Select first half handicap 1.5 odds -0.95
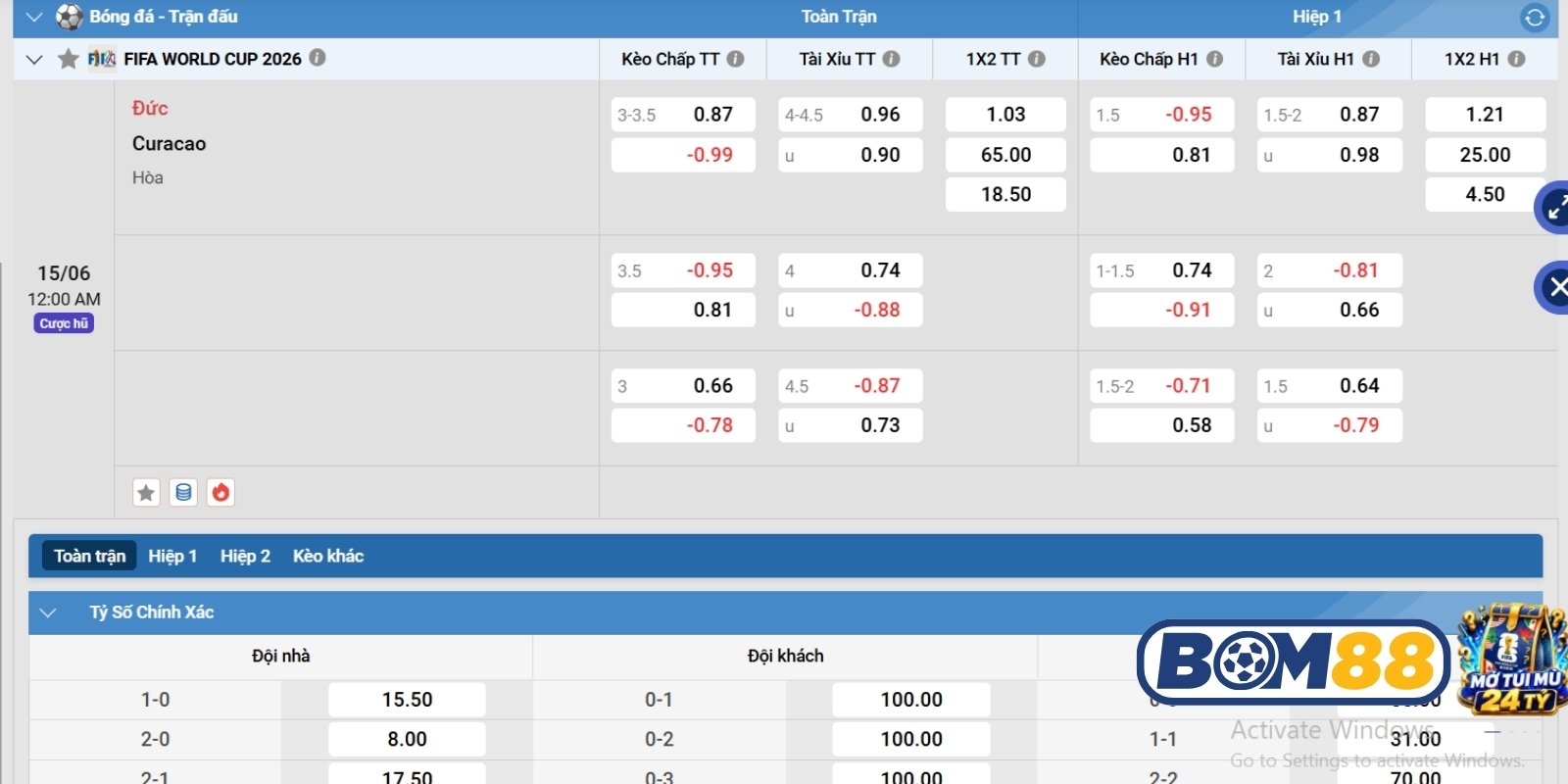Image resolution: width=1568 pixels, height=784 pixels. (1162, 115)
